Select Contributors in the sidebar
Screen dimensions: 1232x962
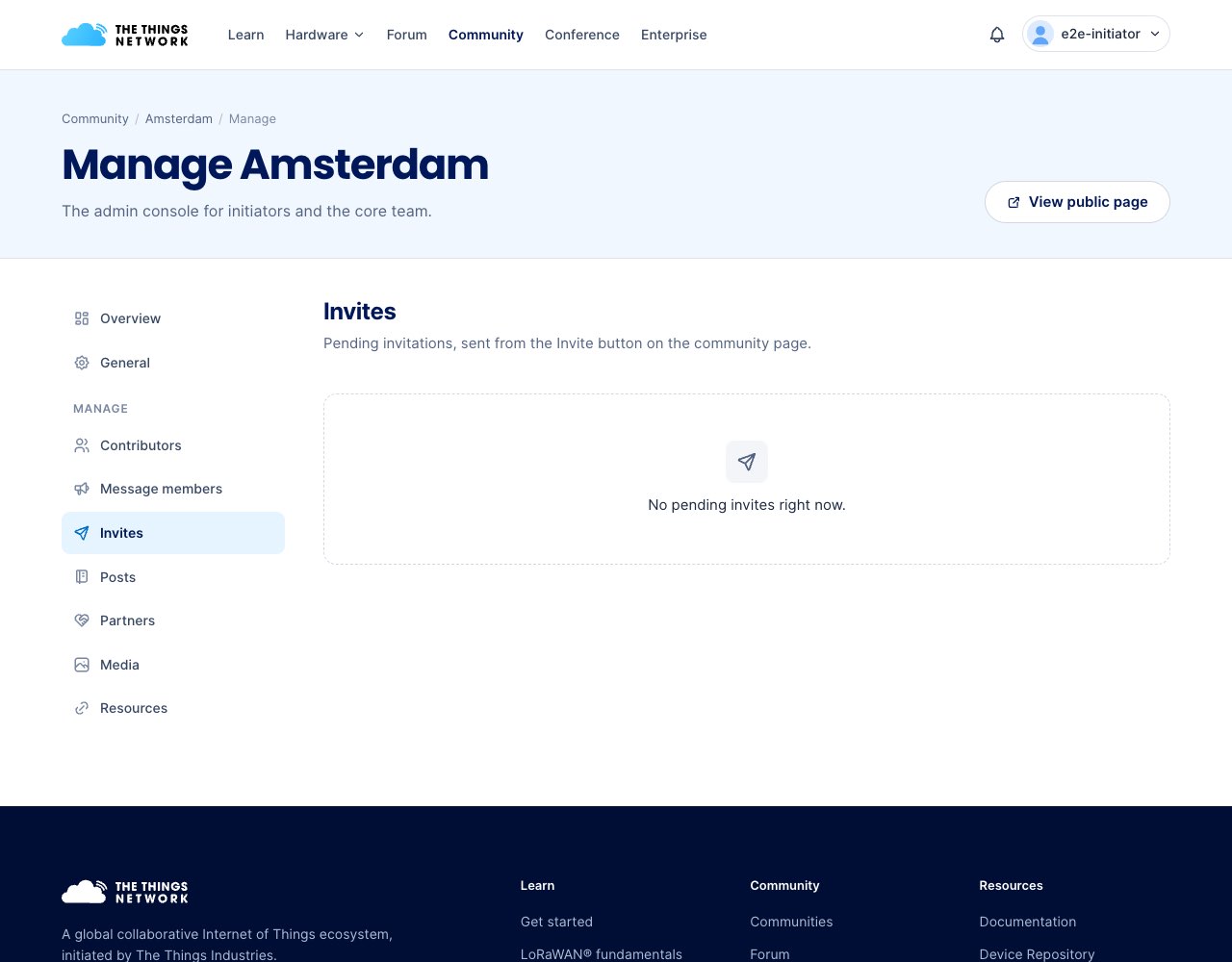[x=173, y=445]
